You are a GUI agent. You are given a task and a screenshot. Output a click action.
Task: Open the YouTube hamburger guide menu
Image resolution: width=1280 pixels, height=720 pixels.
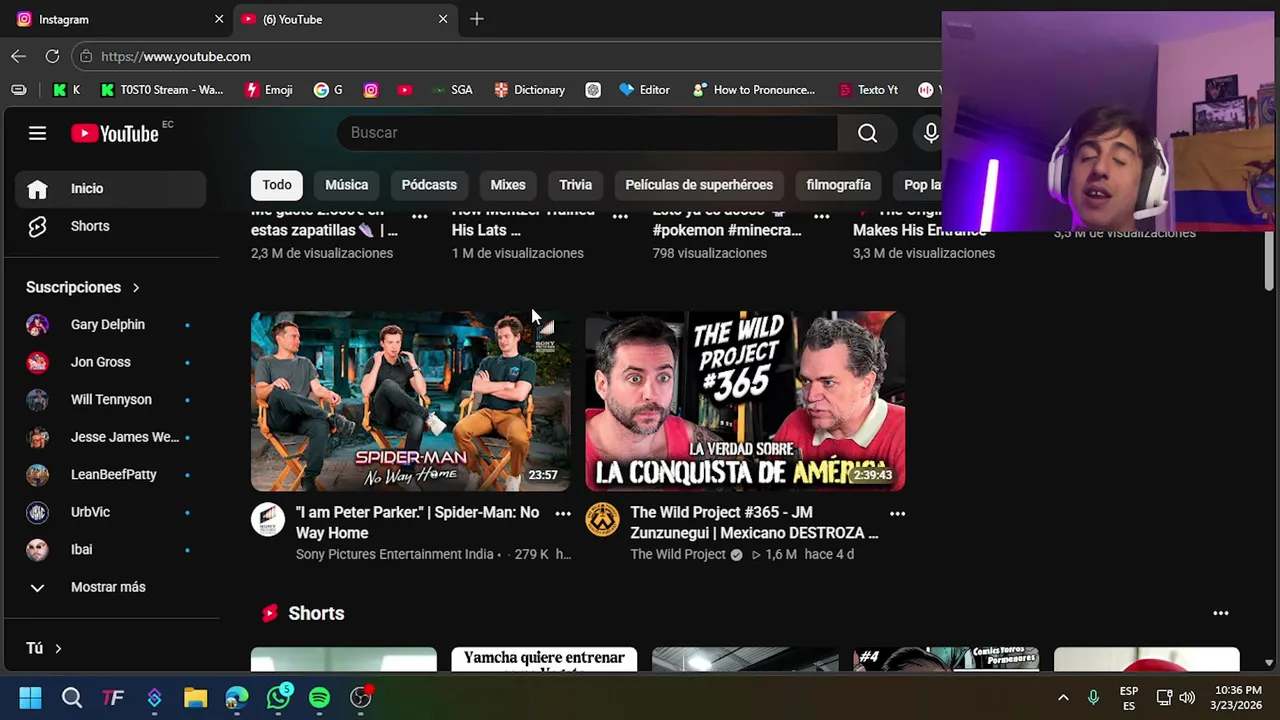coord(37,133)
